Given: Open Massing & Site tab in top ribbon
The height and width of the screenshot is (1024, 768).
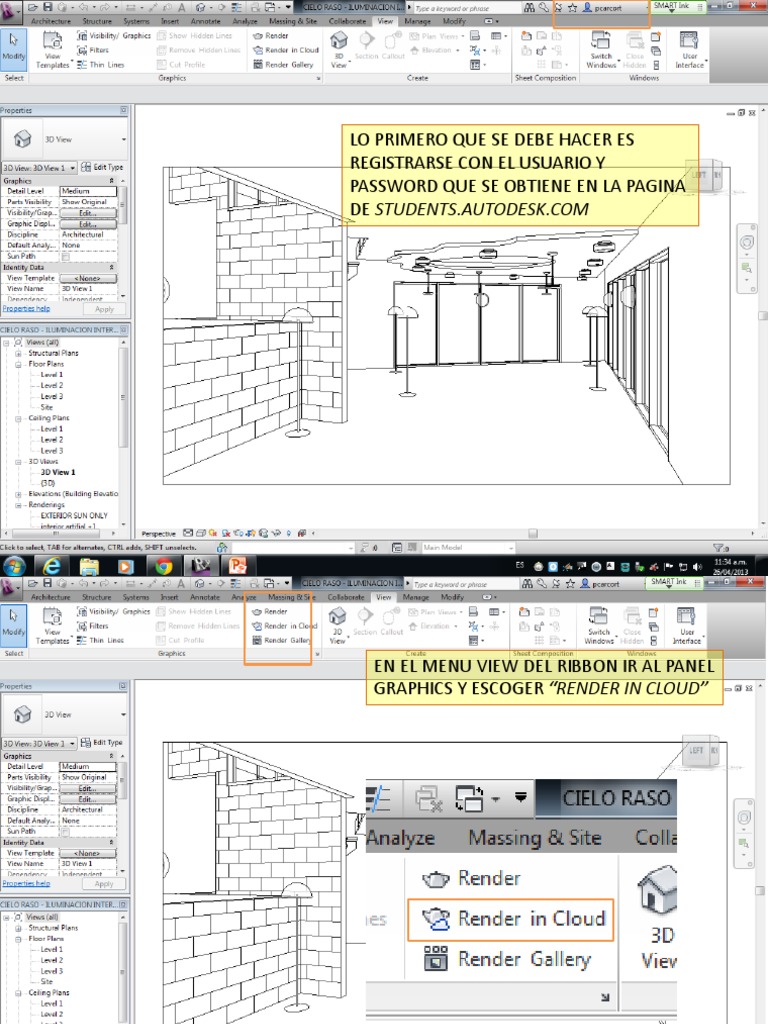Looking at the screenshot, I should pyautogui.click(x=293, y=22).
